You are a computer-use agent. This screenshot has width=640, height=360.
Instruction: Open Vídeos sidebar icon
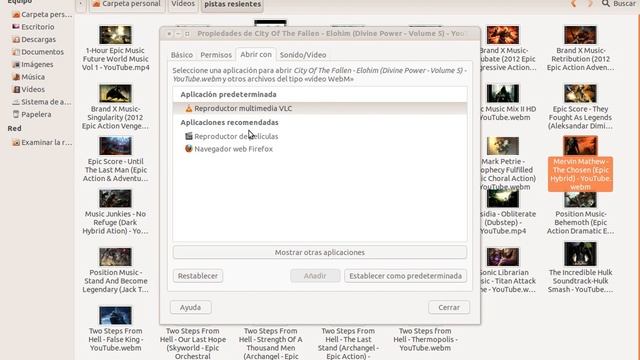click(x=16, y=89)
